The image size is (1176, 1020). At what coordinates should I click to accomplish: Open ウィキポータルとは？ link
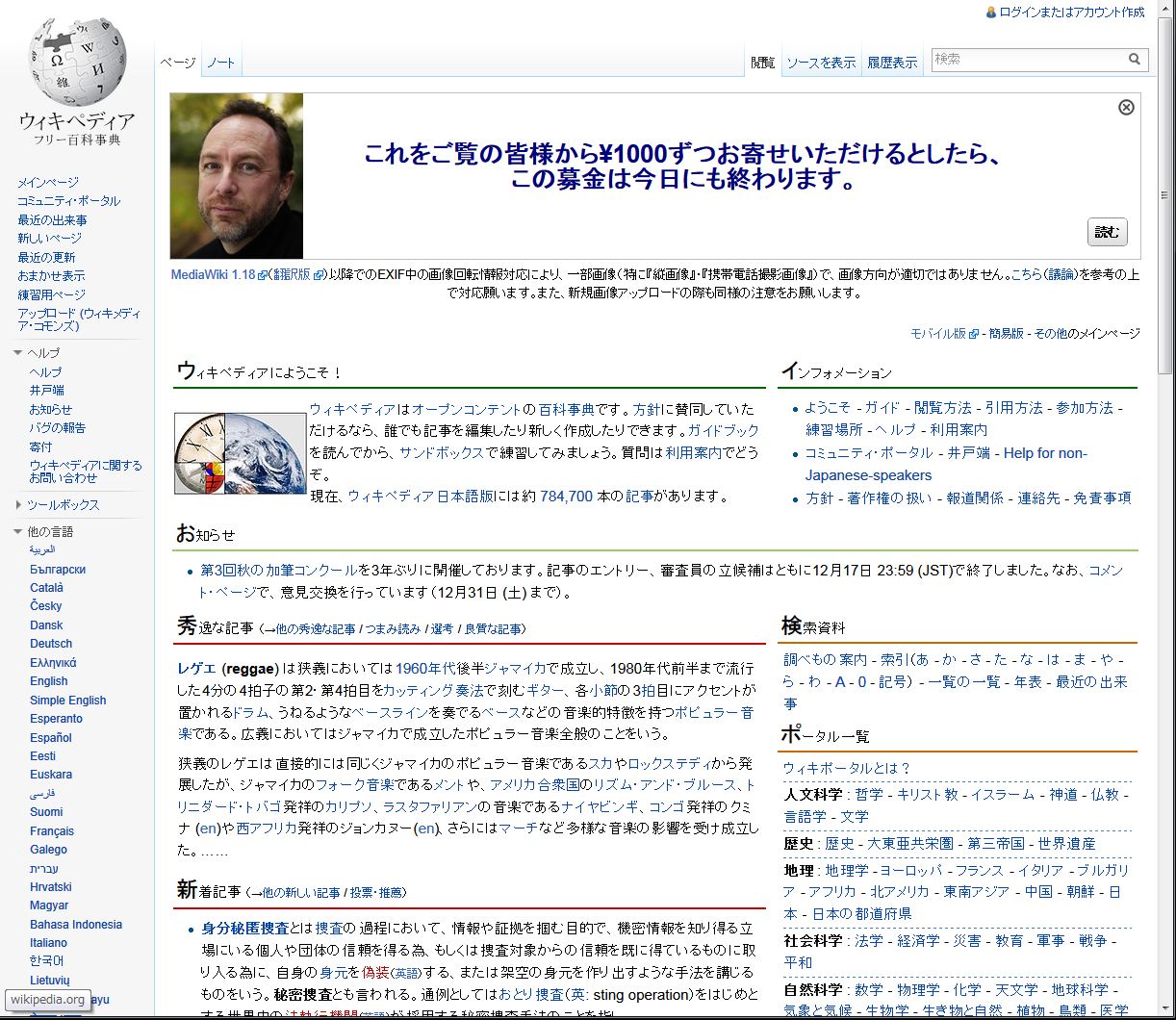(x=847, y=768)
